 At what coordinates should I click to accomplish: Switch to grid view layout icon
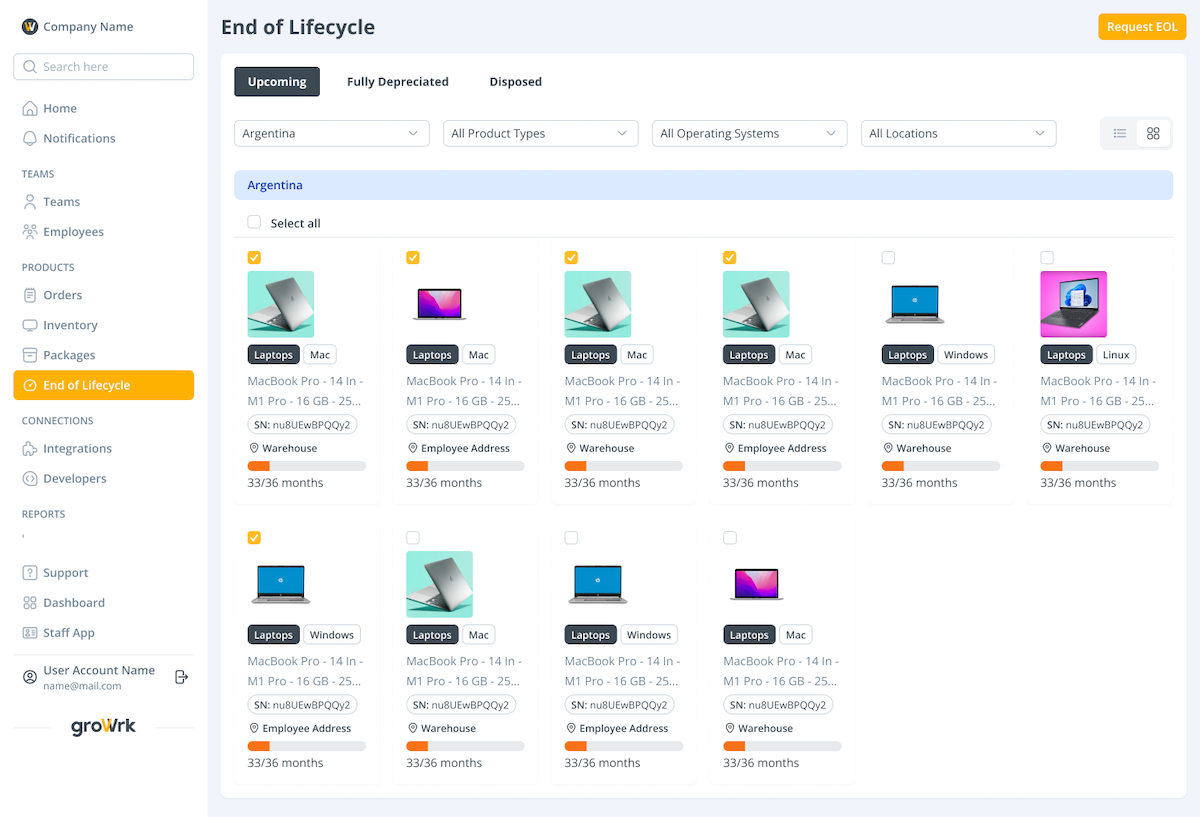click(1153, 133)
